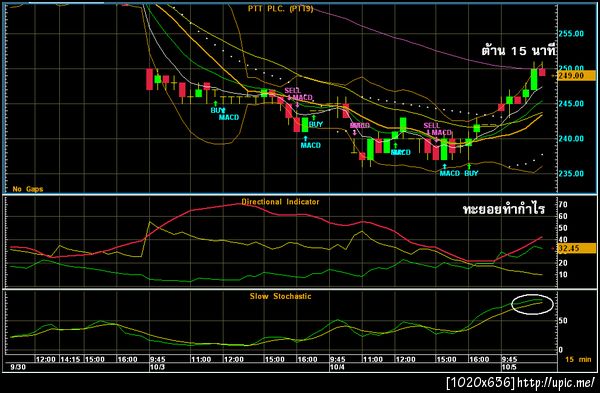Click the 70 level on Directional Indicator axis

[x=563, y=205]
